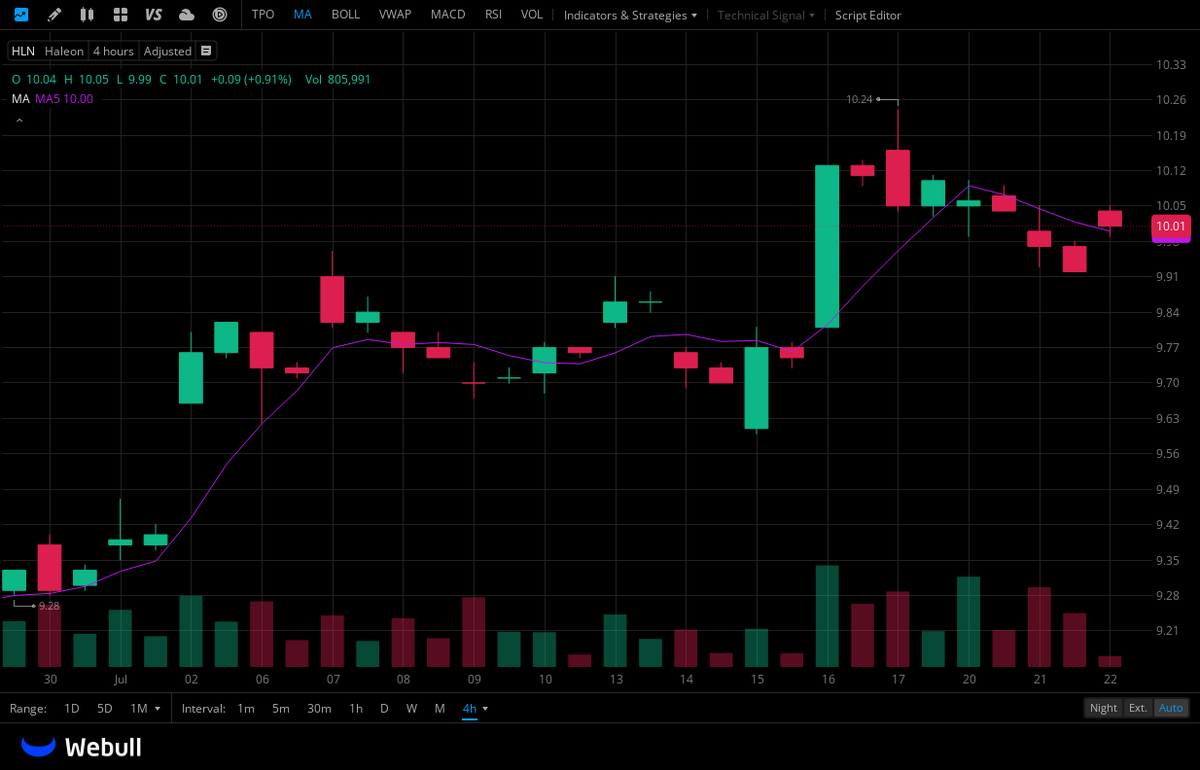Open Indicators & Strategies dropdown

pos(630,15)
